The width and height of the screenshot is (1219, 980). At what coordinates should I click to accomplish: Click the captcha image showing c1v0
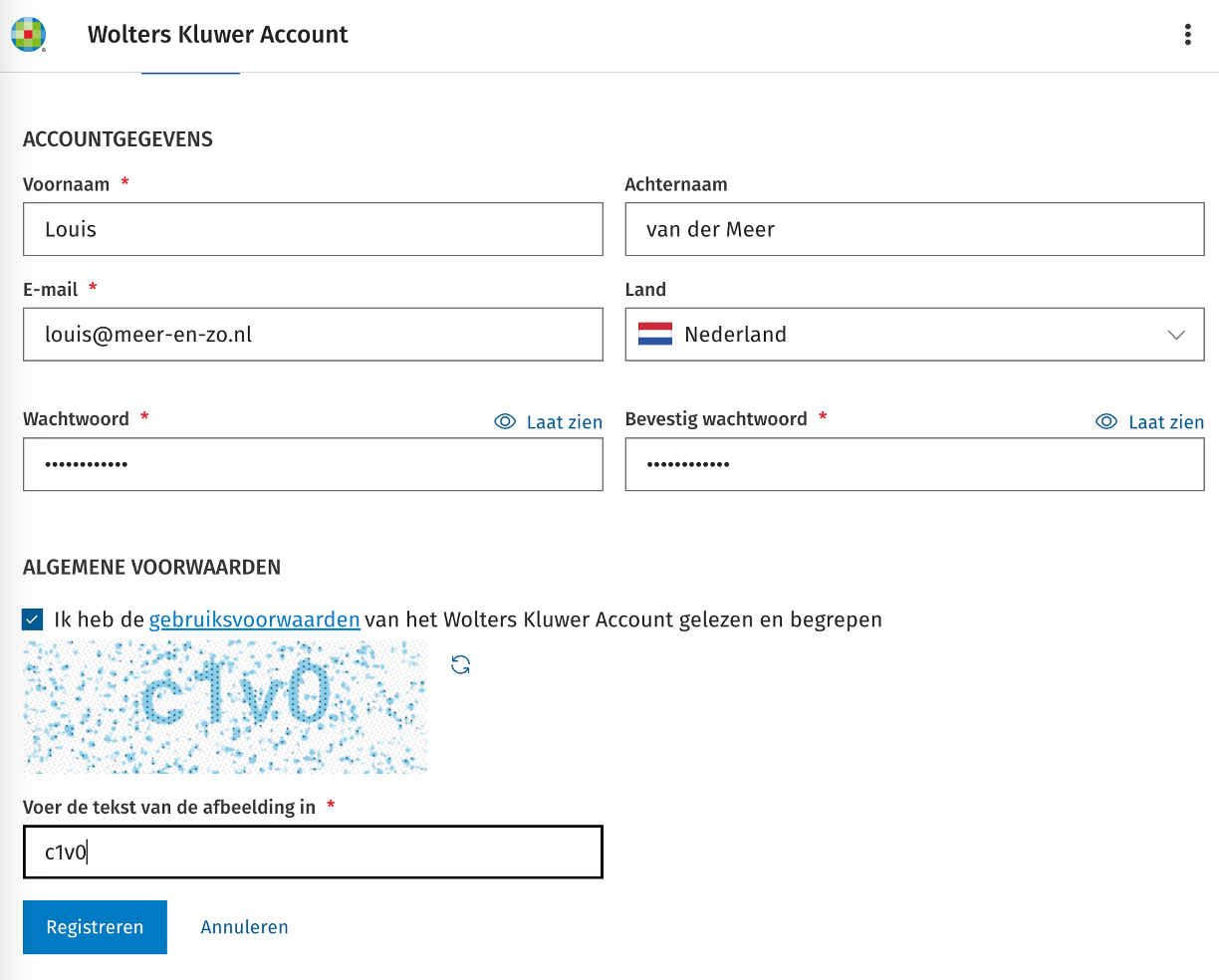[x=225, y=706]
